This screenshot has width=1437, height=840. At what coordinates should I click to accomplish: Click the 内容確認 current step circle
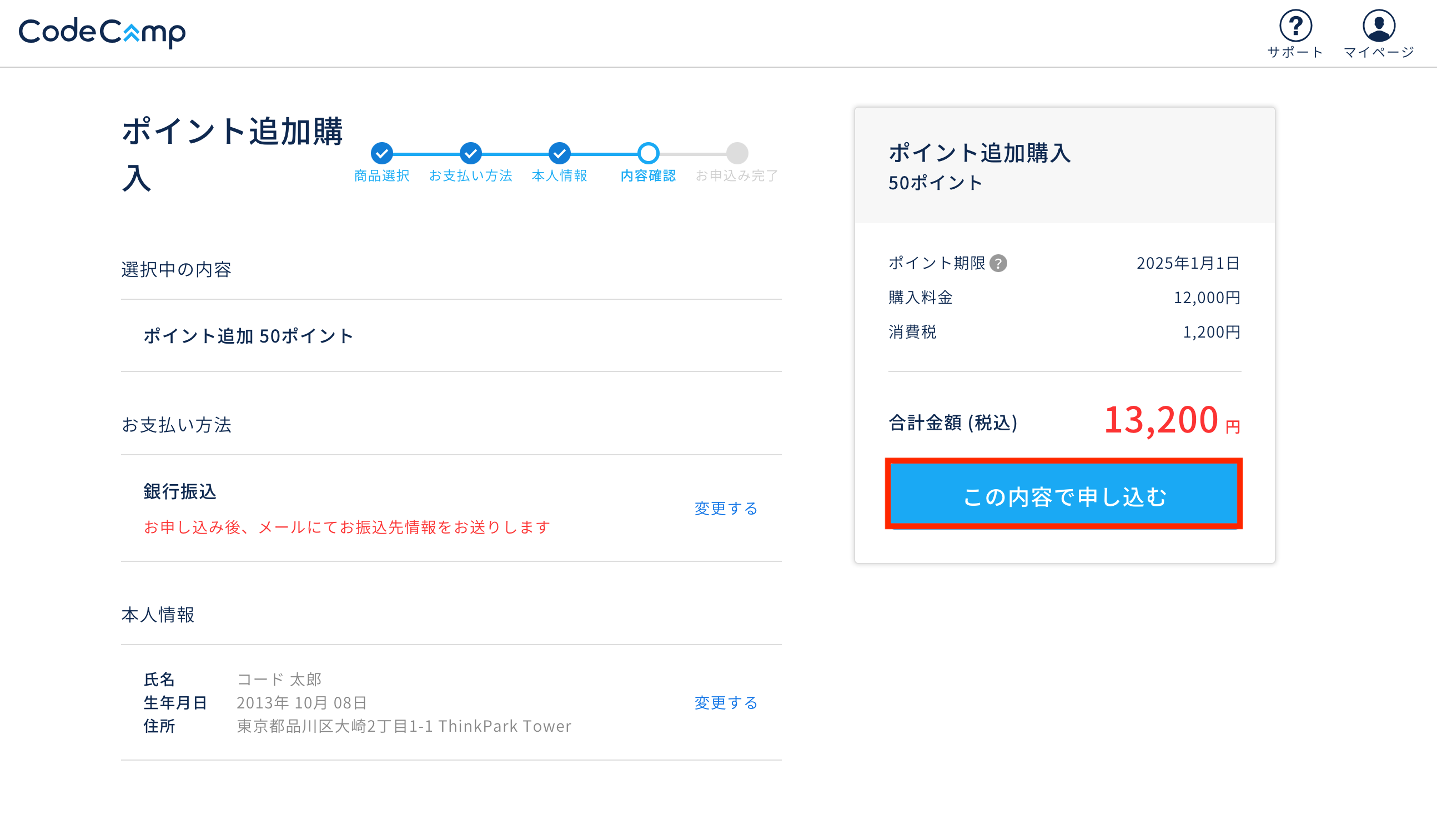point(649,153)
